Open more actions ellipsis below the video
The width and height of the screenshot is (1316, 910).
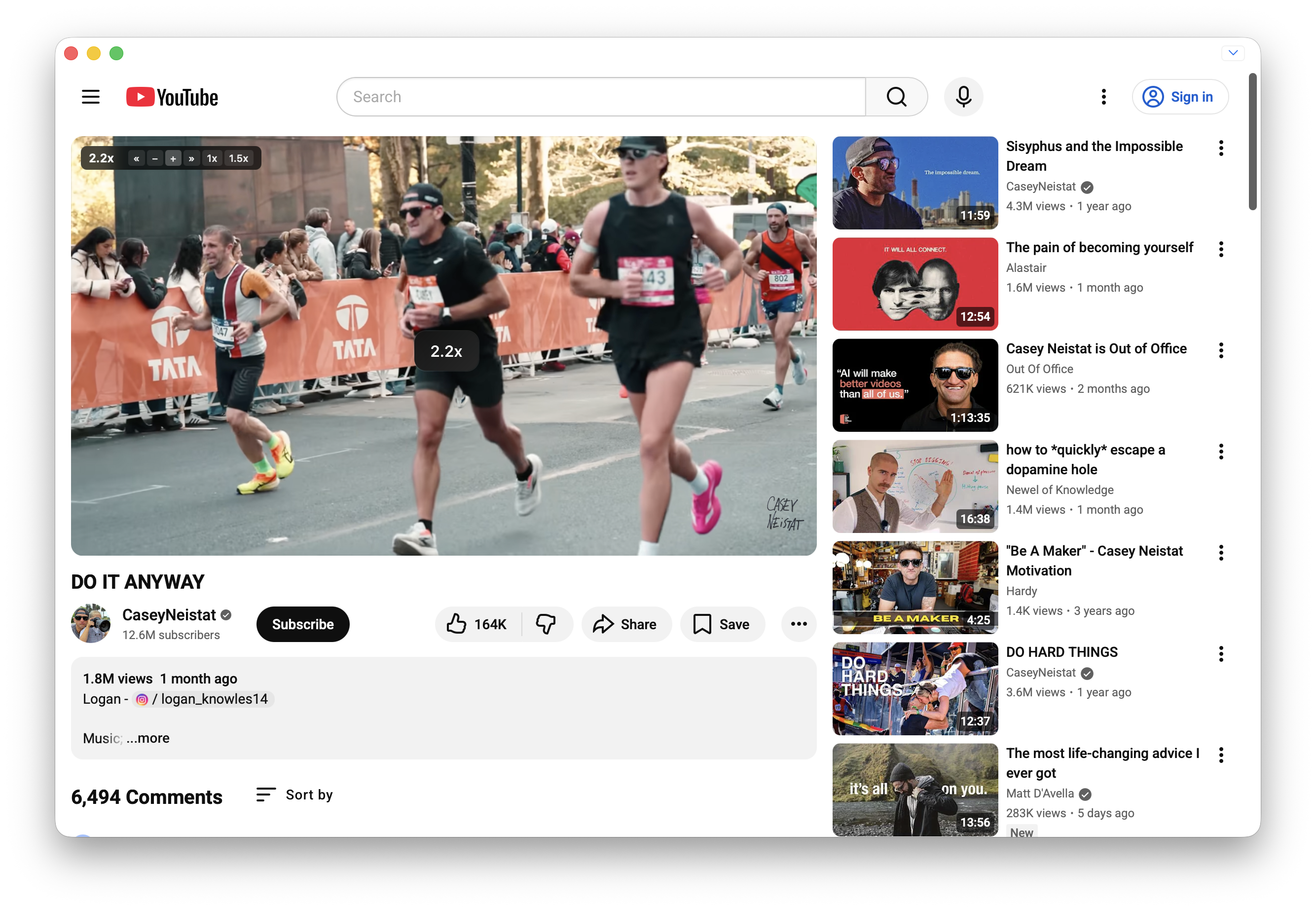click(799, 624)
